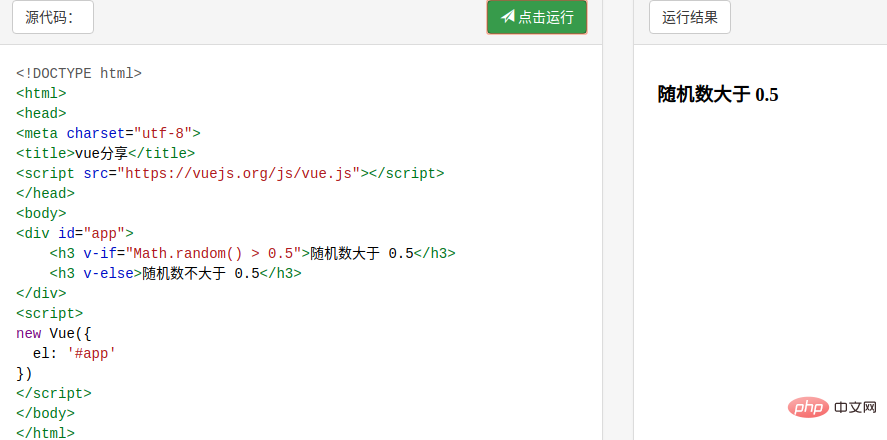Viewport: 887px width, 440px height.
Task: Click the closing </html> tag line
Action: pyautogui.click(x=45, y=433)
